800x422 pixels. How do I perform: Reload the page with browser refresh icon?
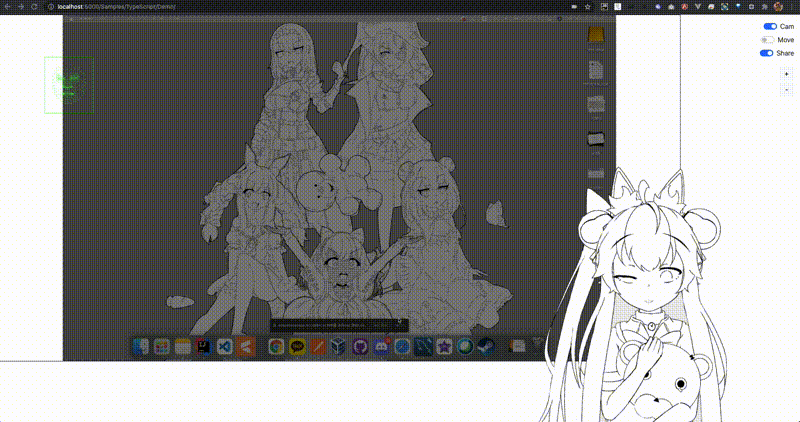coord(34,7)
